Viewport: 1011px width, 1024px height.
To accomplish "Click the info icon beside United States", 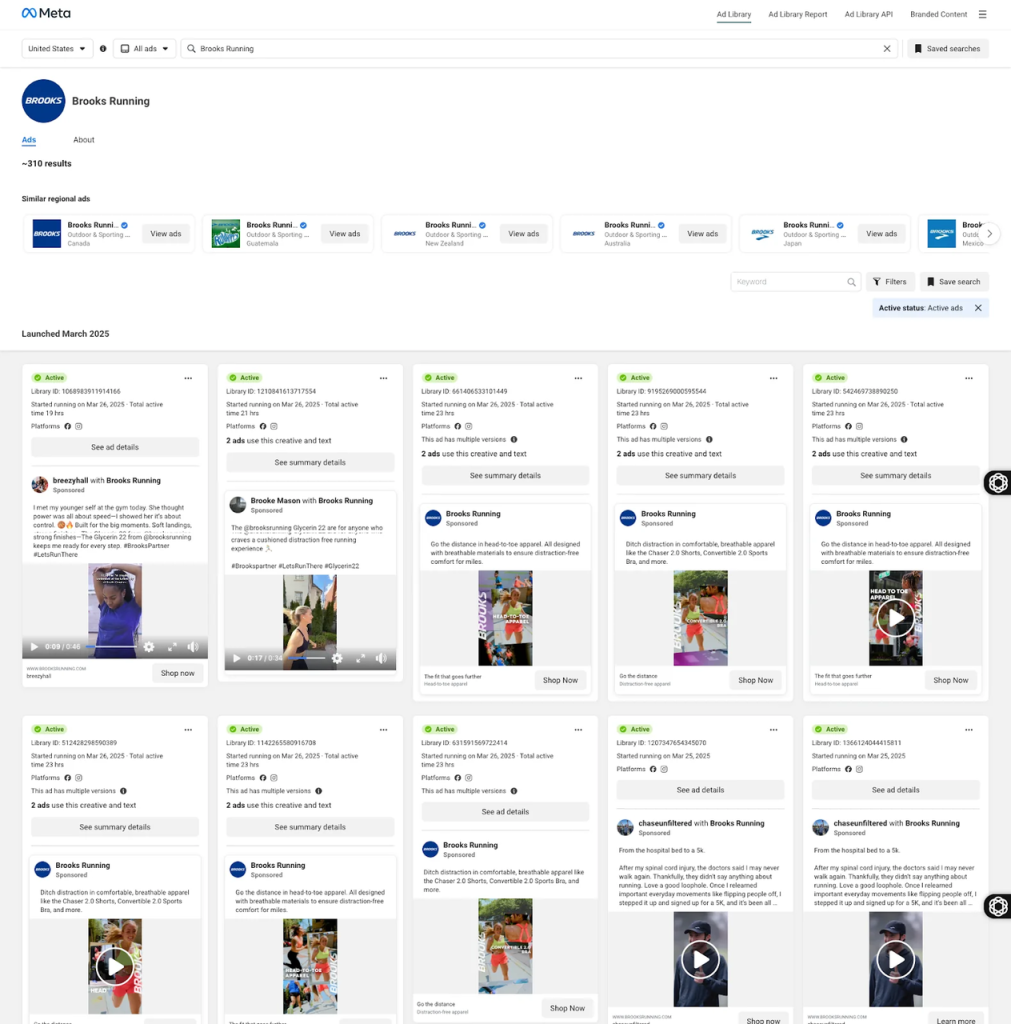I will point(103,48).
